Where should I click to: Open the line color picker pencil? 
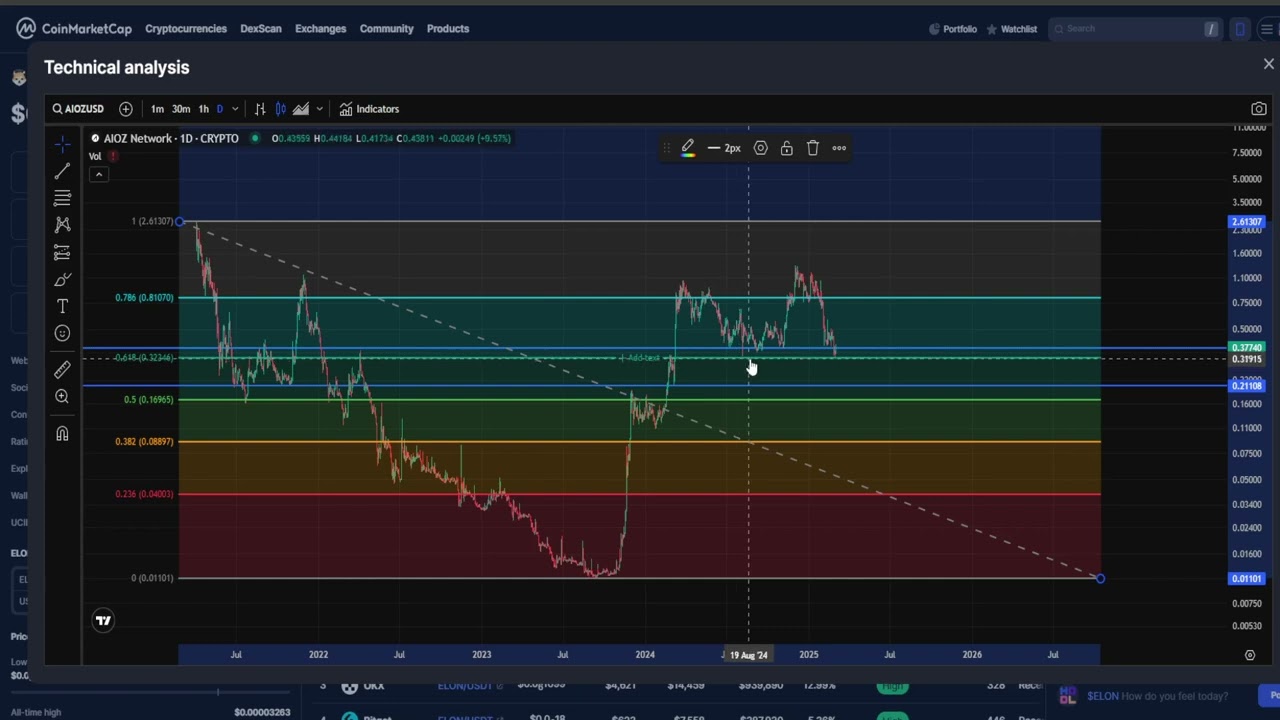pos(688,148)
